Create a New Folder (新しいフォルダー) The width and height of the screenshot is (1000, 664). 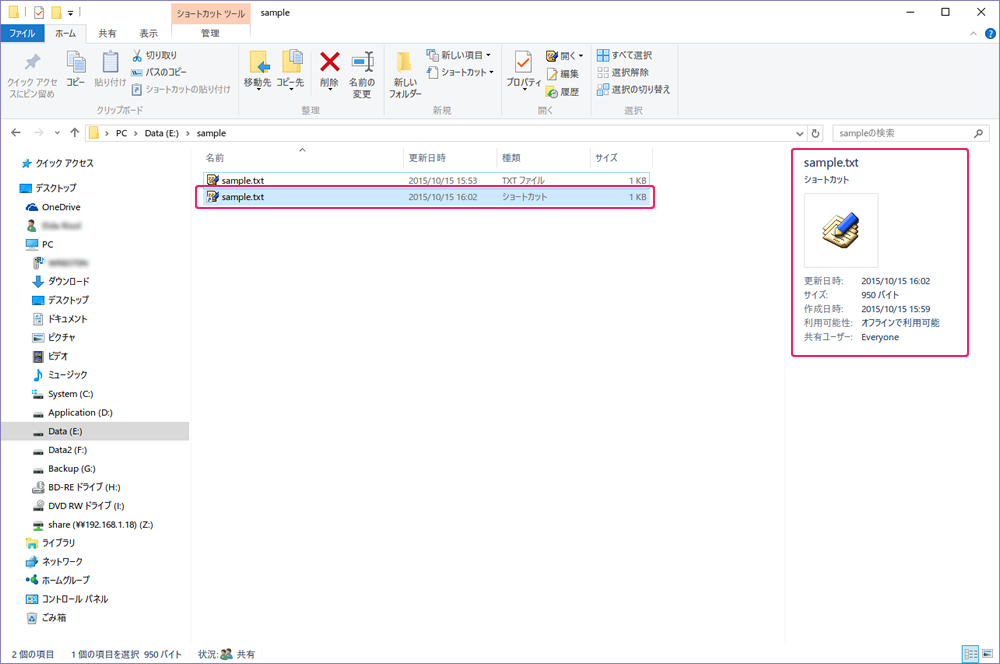pos(405,75)
